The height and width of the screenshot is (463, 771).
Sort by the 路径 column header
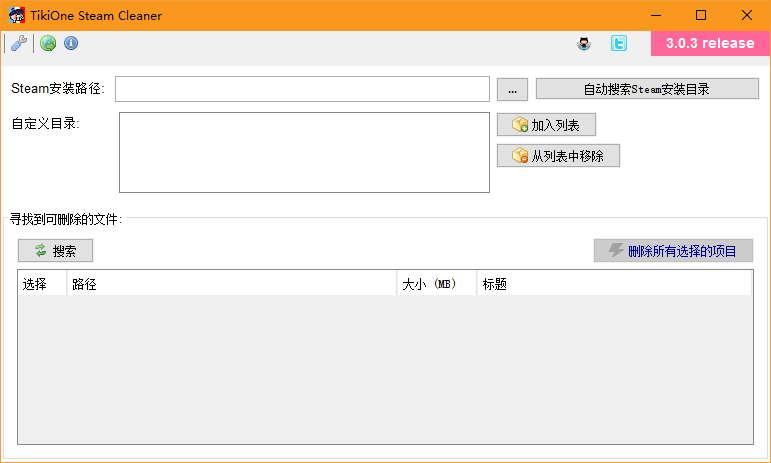click(x=231, y=284)
